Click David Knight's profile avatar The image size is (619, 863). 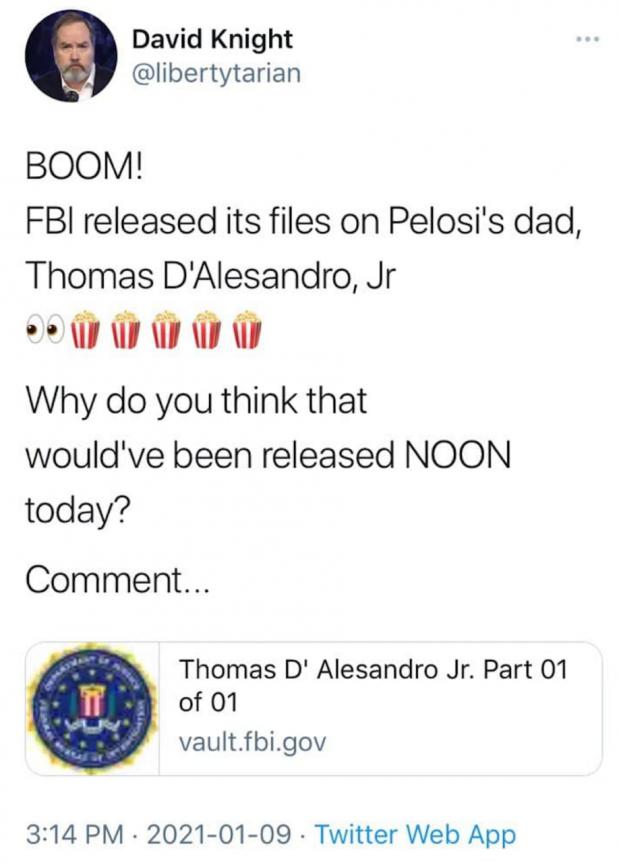point(71,59)
